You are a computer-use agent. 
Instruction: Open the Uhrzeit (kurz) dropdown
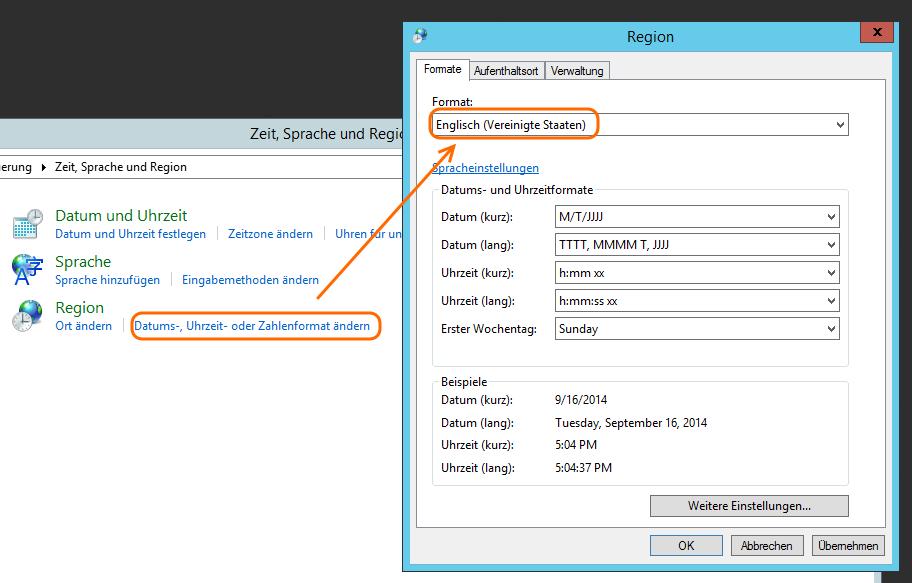point(697,273)
